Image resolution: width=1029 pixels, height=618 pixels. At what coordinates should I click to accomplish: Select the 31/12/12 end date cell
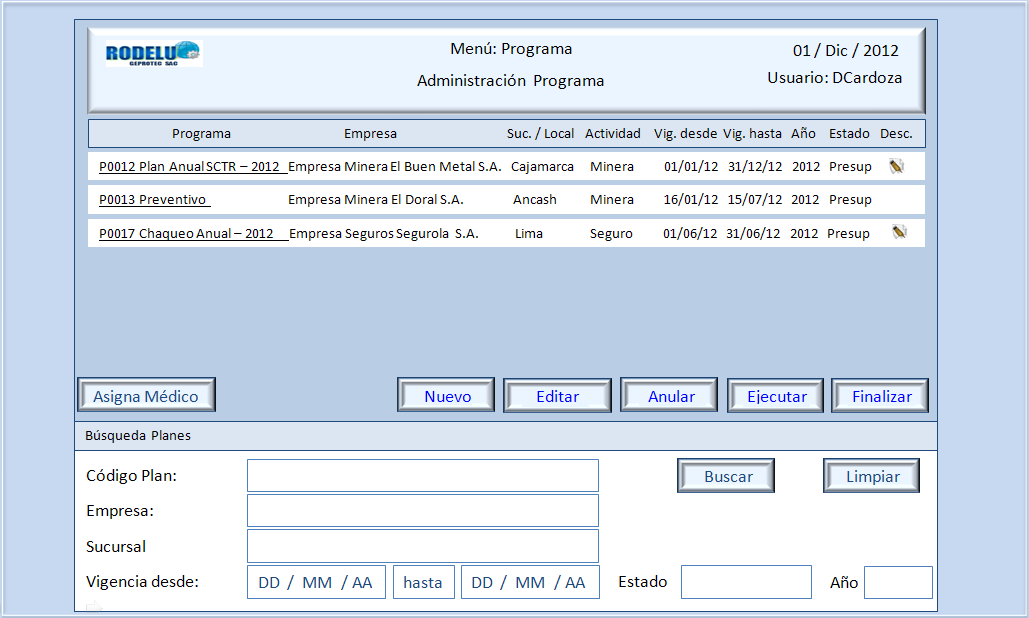pos(755,167)
